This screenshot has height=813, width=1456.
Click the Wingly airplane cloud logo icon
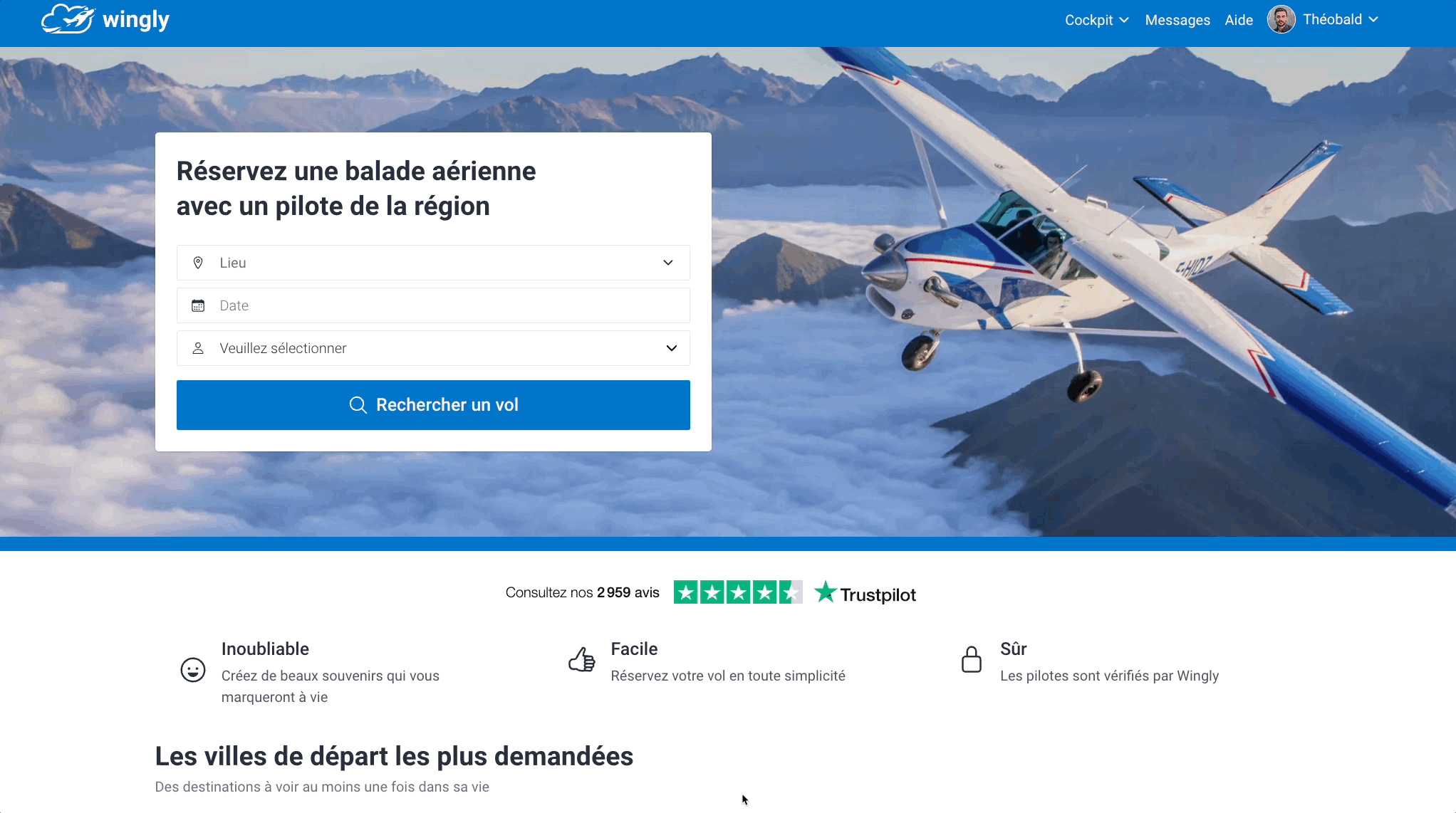tap(68, 19)
